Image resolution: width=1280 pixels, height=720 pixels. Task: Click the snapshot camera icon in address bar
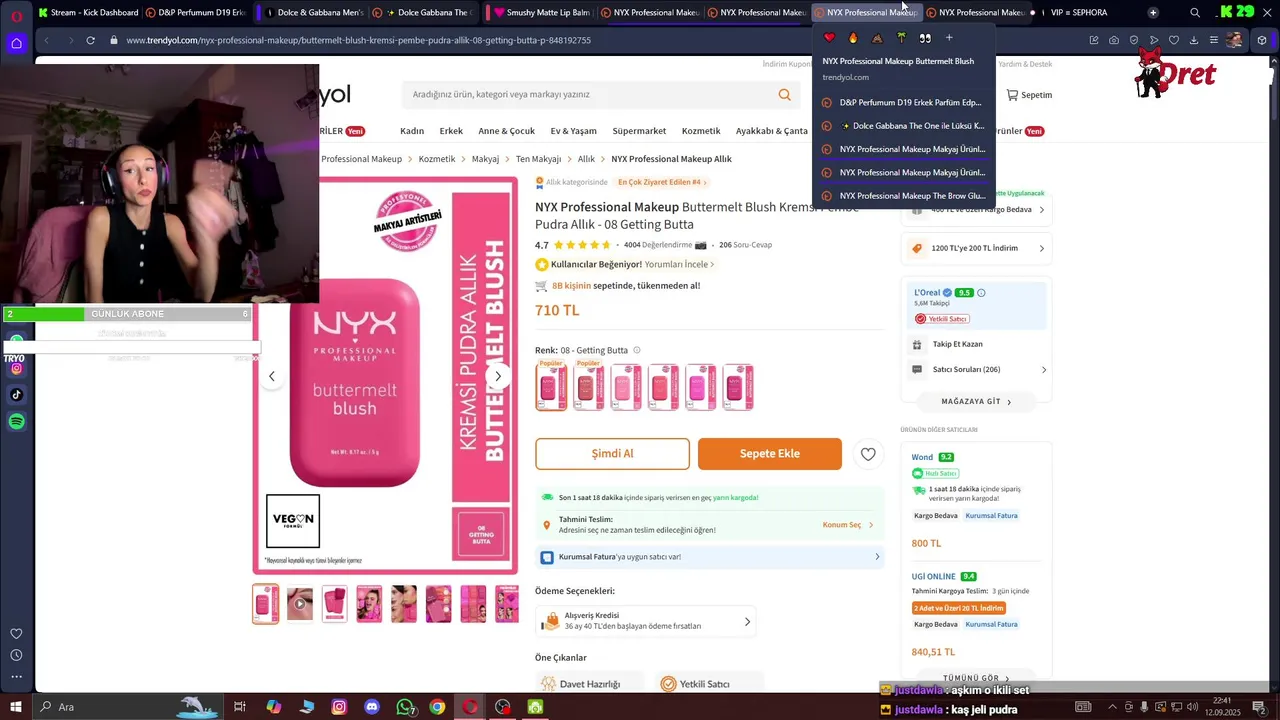(x=1114, y=40)
